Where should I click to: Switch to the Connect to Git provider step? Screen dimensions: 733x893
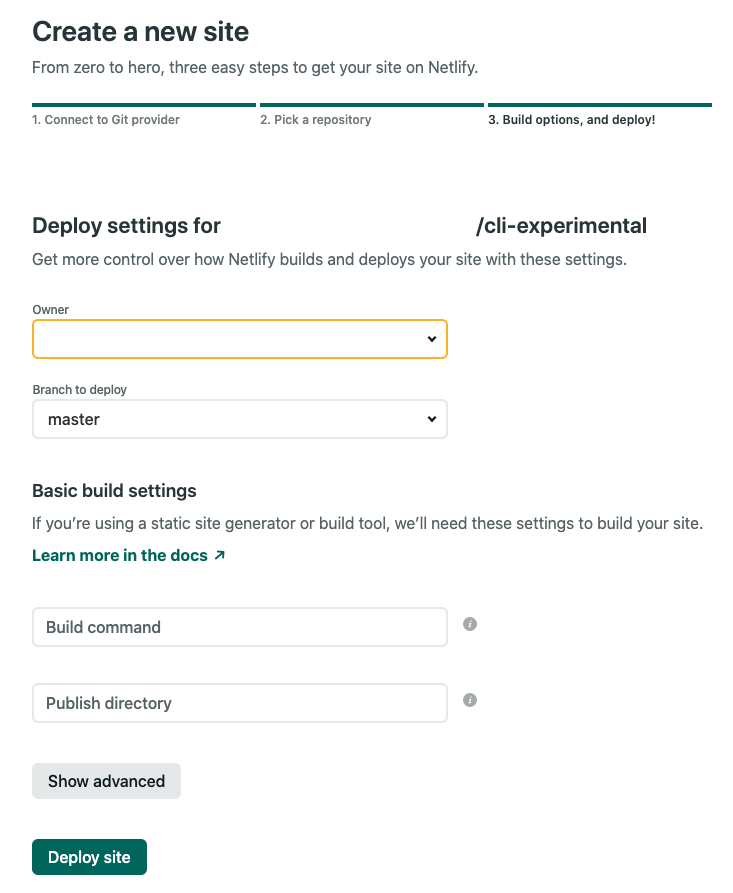(x=105, y=119)
